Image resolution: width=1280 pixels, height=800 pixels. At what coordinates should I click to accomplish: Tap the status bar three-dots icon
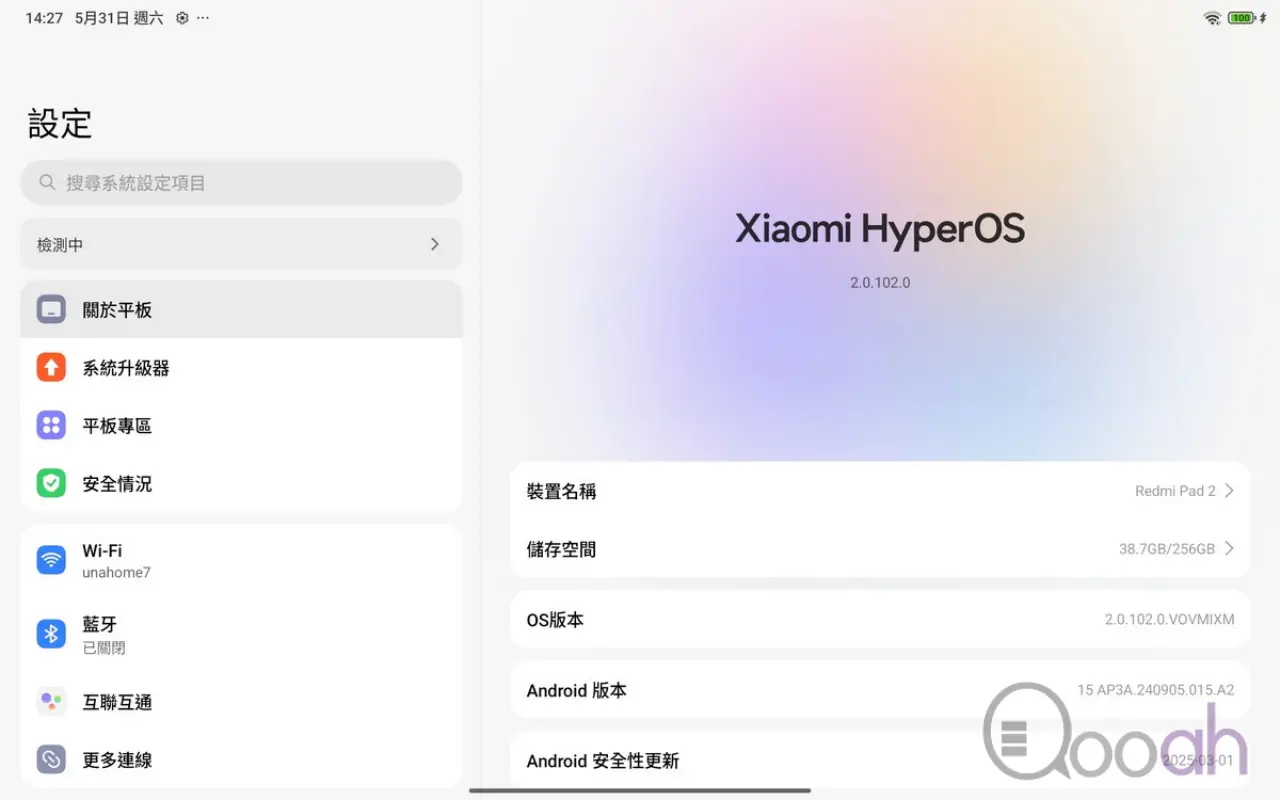203,18
